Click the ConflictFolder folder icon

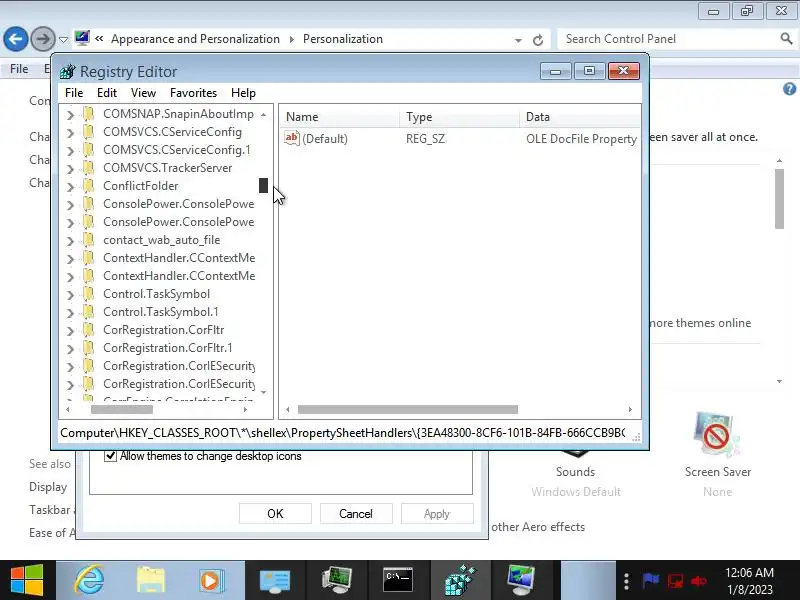coord(88,186)
